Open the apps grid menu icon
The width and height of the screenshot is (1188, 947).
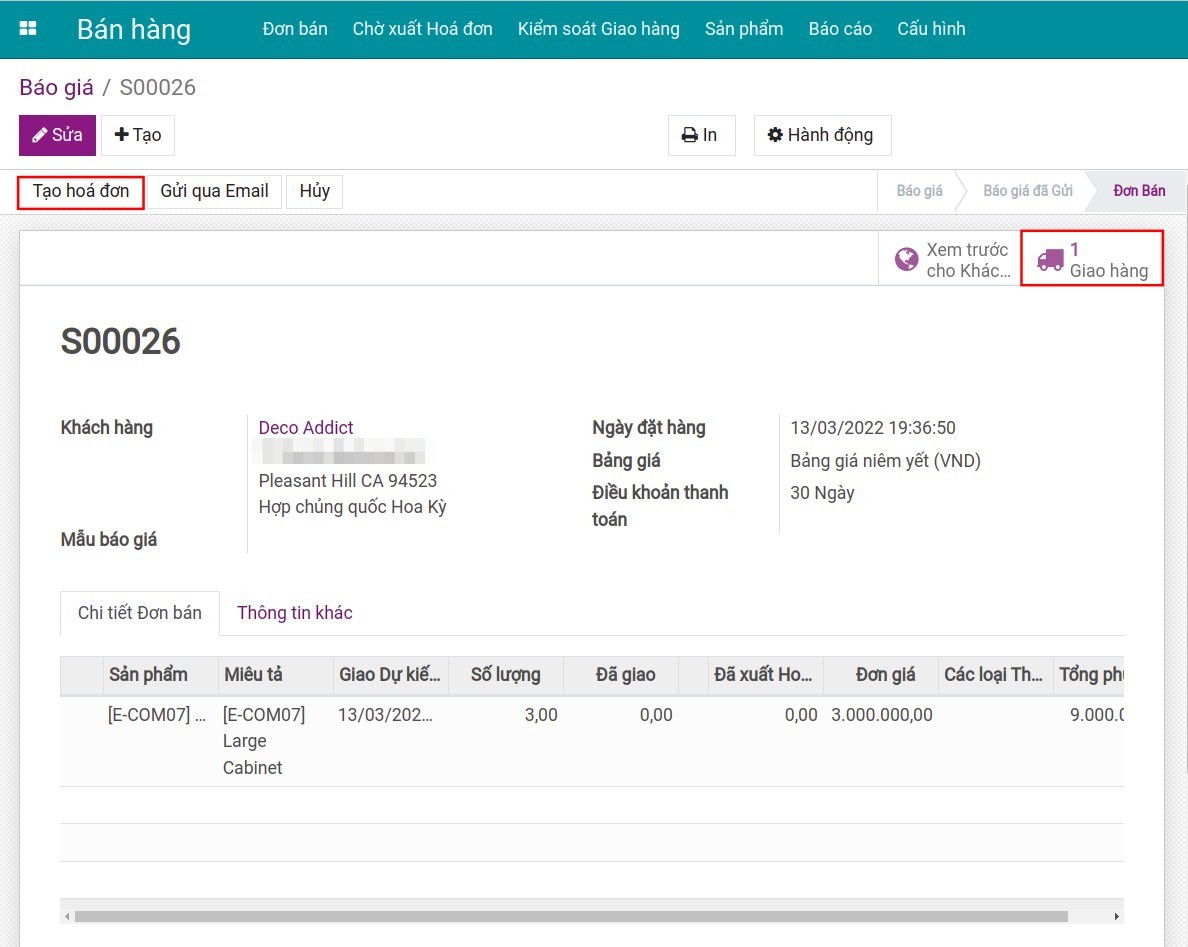[28, 29]
